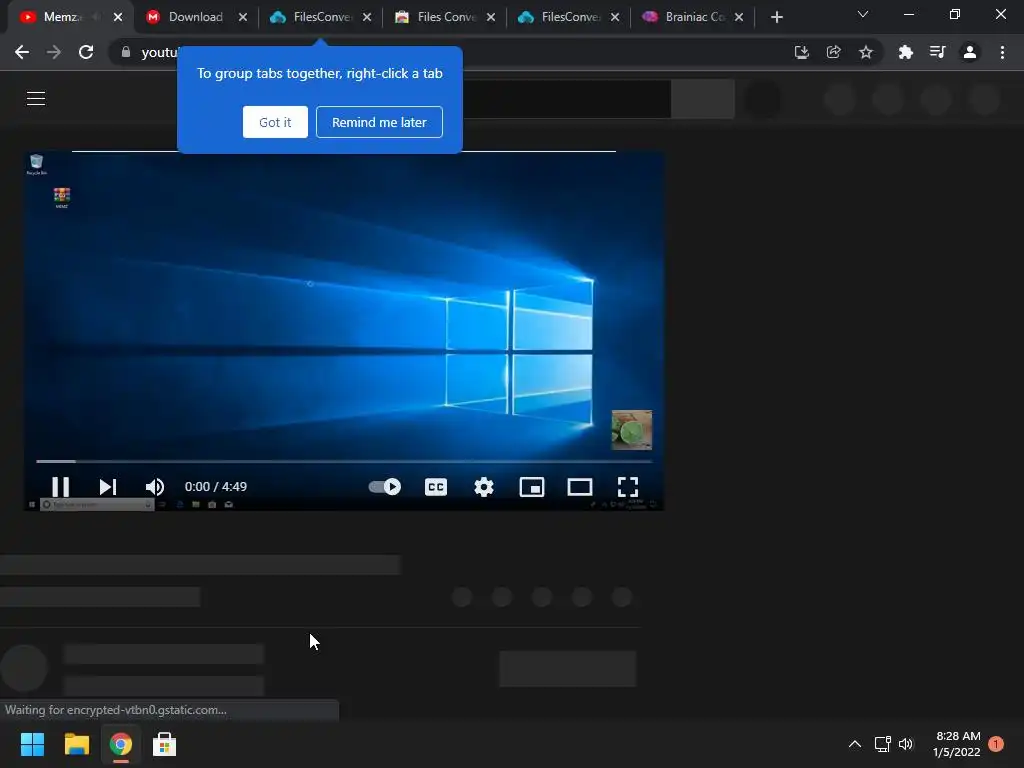Open the Extensions puzzle menu
Viewport: 1024px width, 768px height.
click(905, 52)
